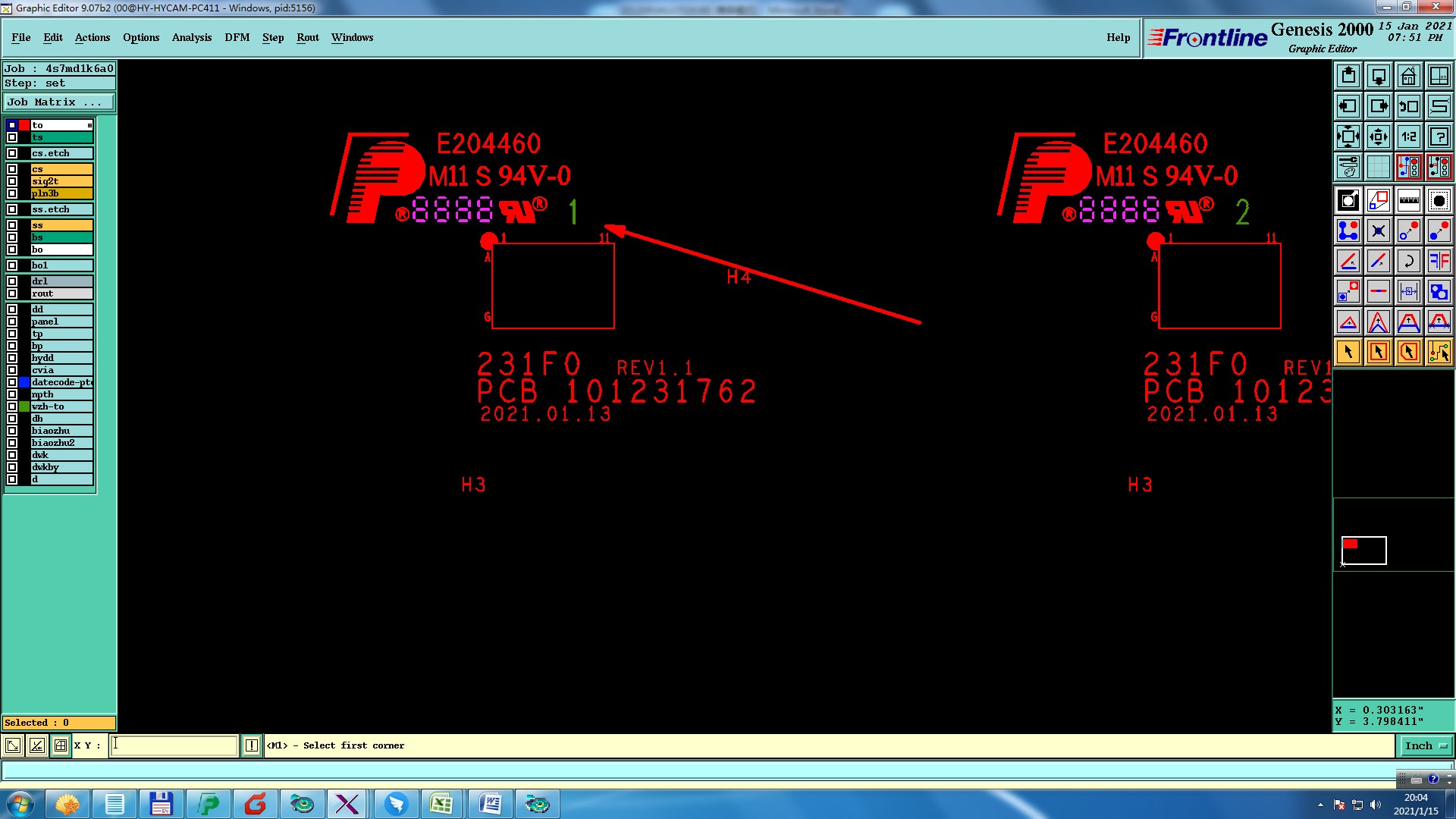Select the ruler measure tool
This screenshot has width=1456, height=819.
point(1408,200)
